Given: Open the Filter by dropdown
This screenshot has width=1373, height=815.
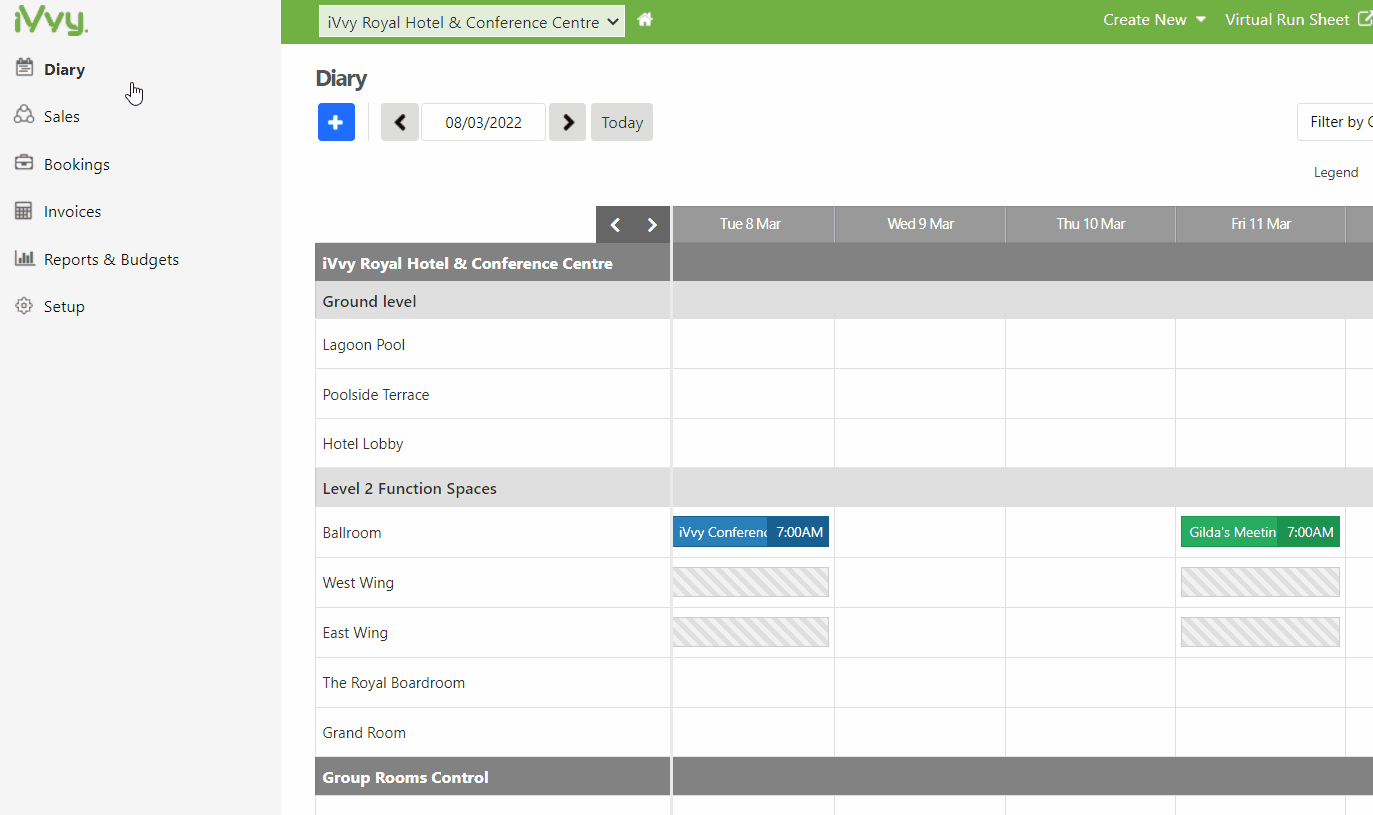Looking at the screenshot, I should (1338, 120).
